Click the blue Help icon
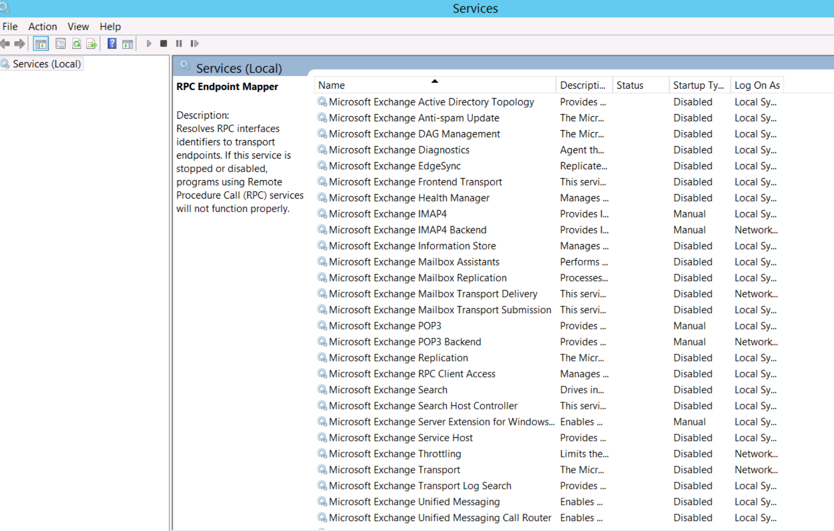The height and width of the screenshot is (531, 834). (x=112, y=44)
